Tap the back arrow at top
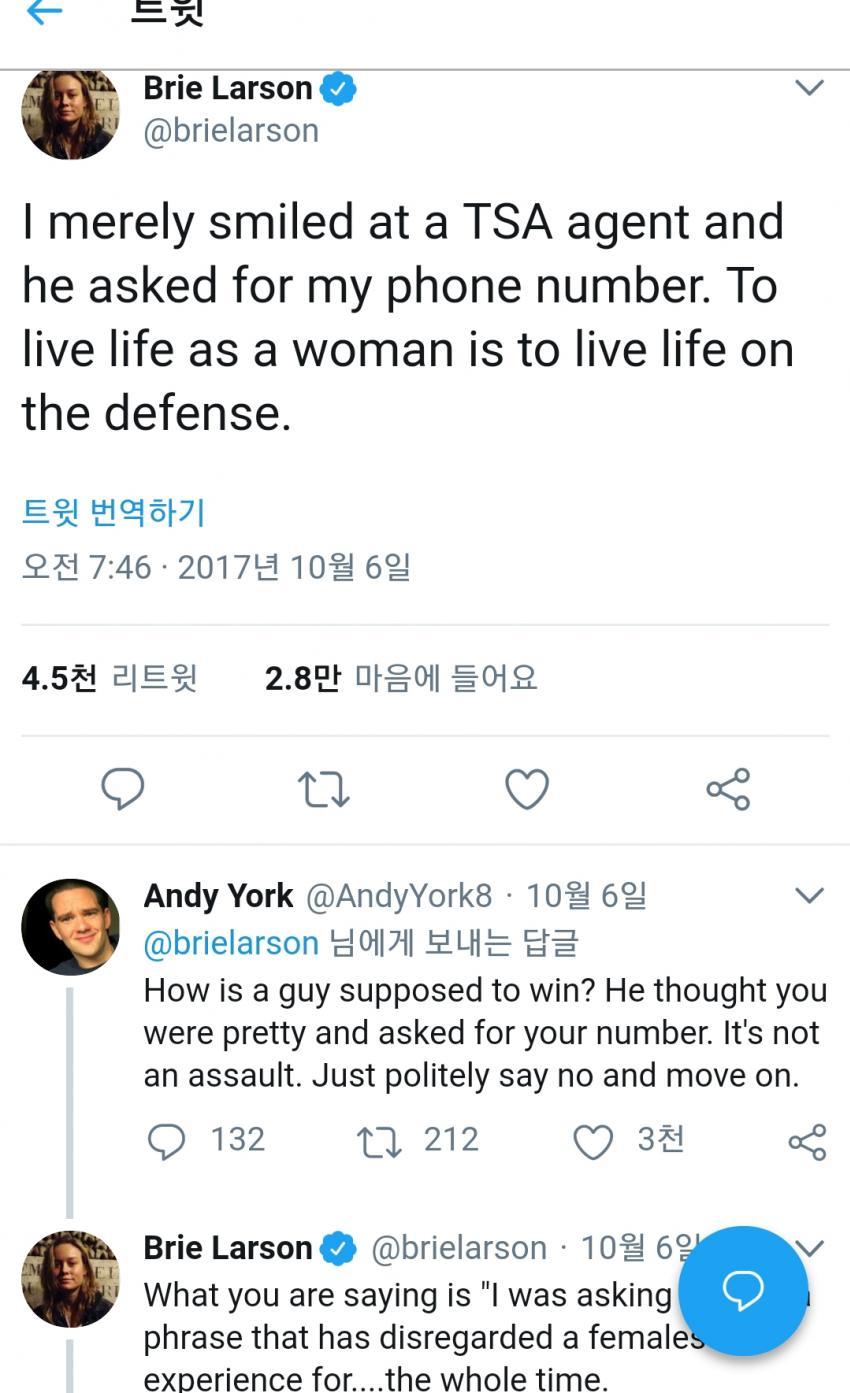Screen dimensions: 850x1393 44,12
